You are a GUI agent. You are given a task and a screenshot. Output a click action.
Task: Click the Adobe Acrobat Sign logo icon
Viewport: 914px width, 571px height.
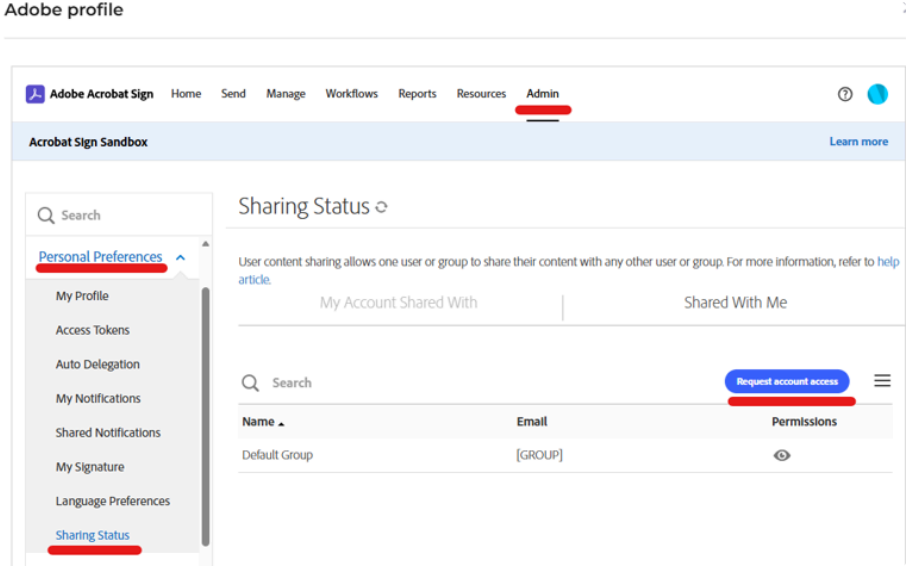[x=35, y=94]
